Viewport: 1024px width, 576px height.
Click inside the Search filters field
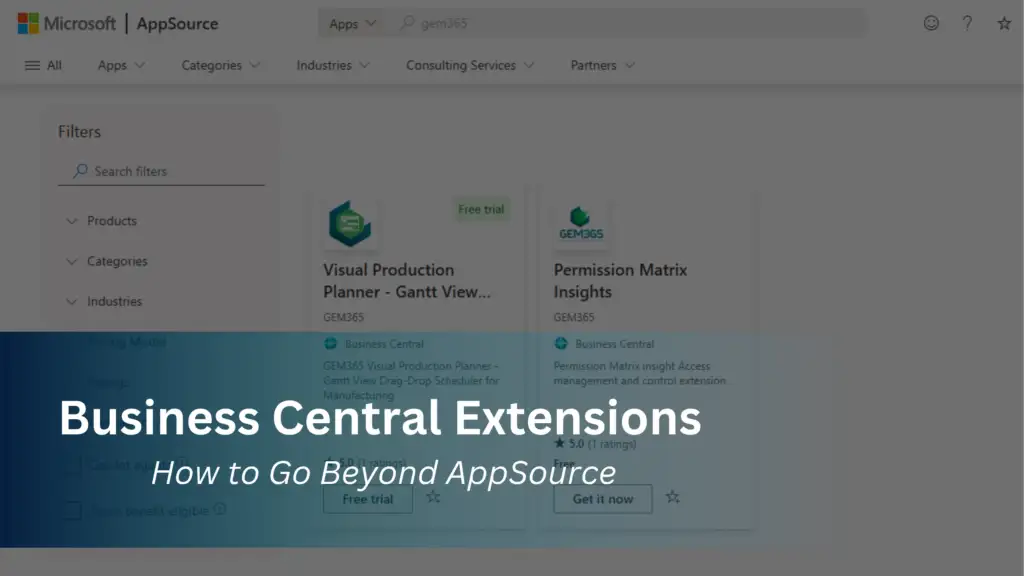pyautogui.click(x=160, y=170)
